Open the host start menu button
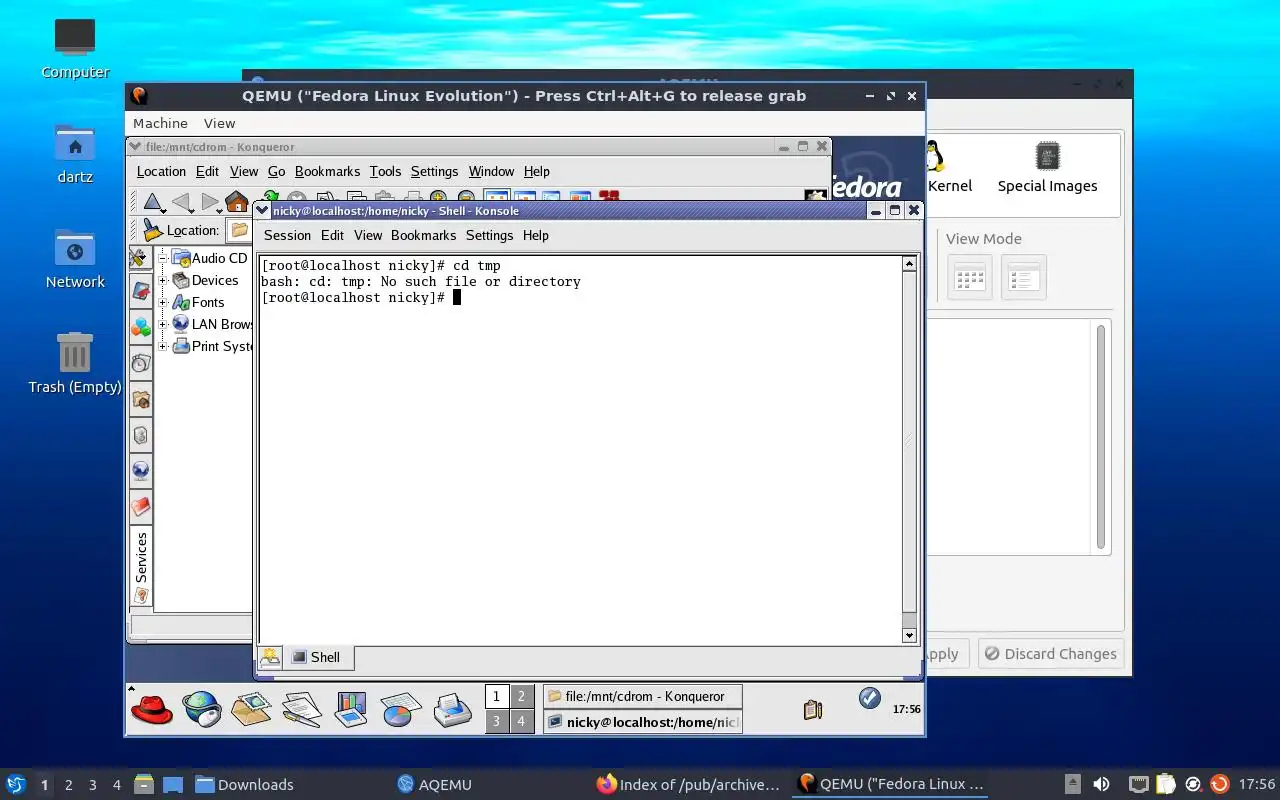This screenshot has height=800, width=1280. pos(16,784)
